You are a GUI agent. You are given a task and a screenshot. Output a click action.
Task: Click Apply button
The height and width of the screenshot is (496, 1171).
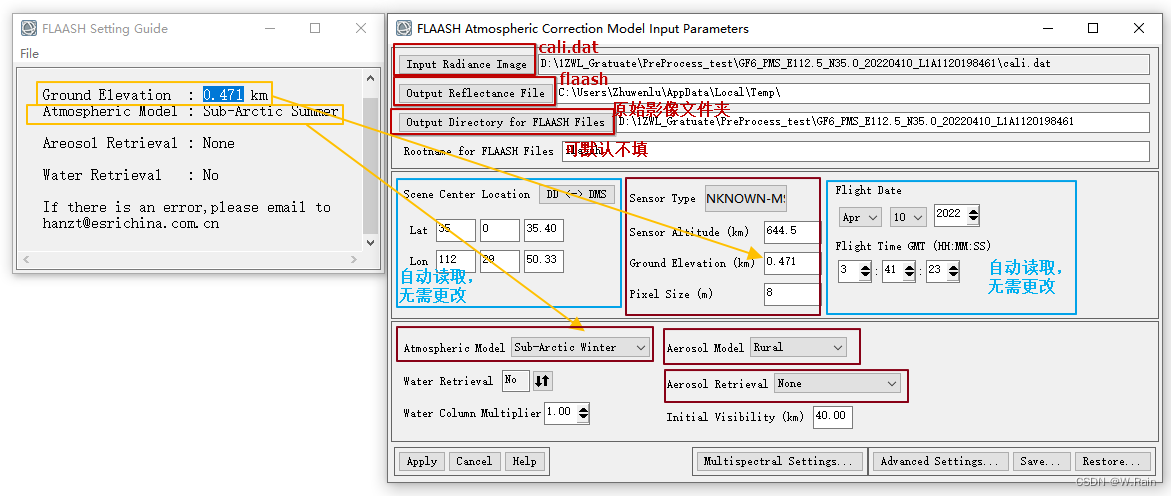(422, 461)
